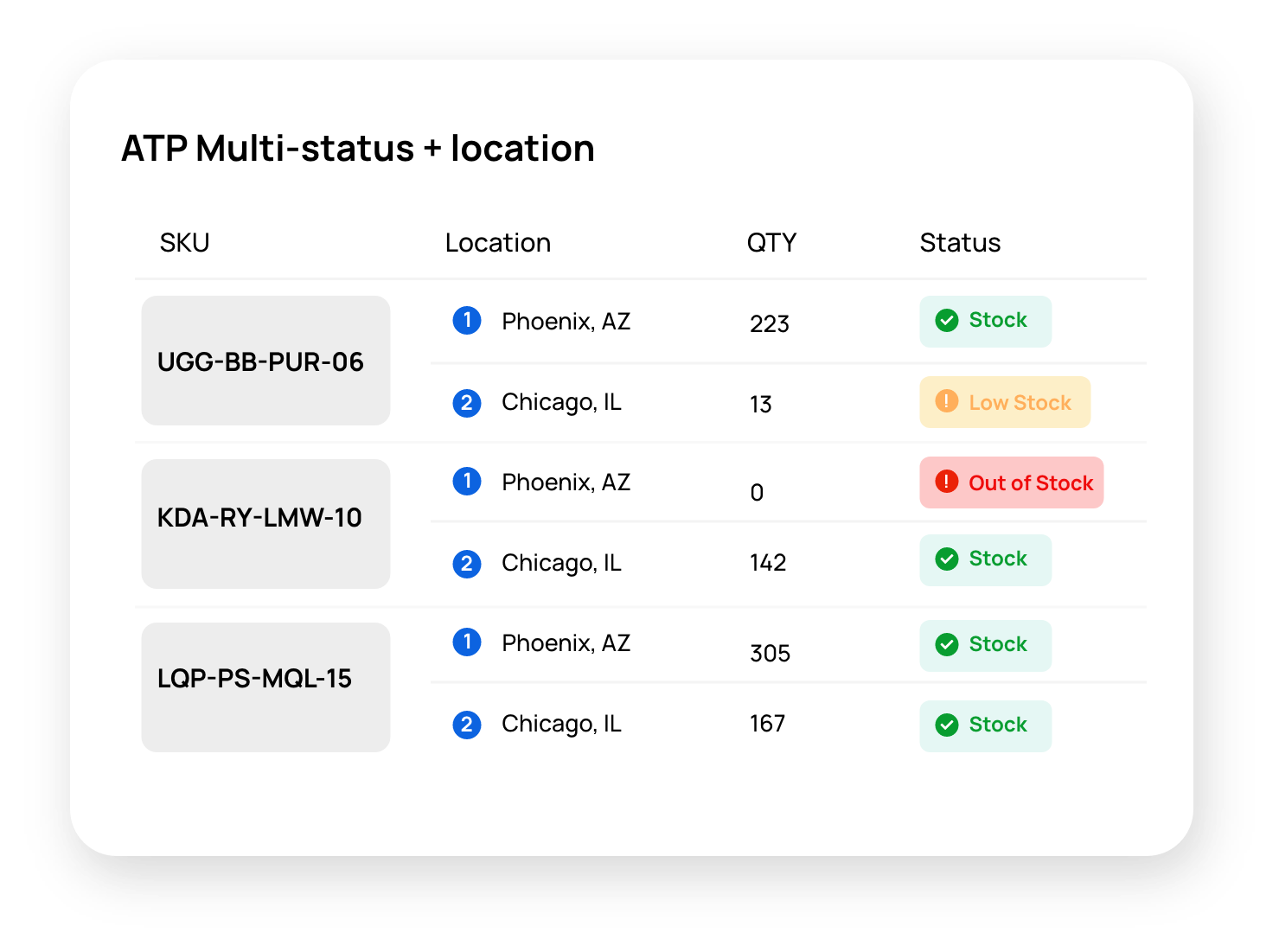Click location badge 1 in KDA-RY-LMW-10 row
This screenshot has width=1279, height=952.
(467, 481)
